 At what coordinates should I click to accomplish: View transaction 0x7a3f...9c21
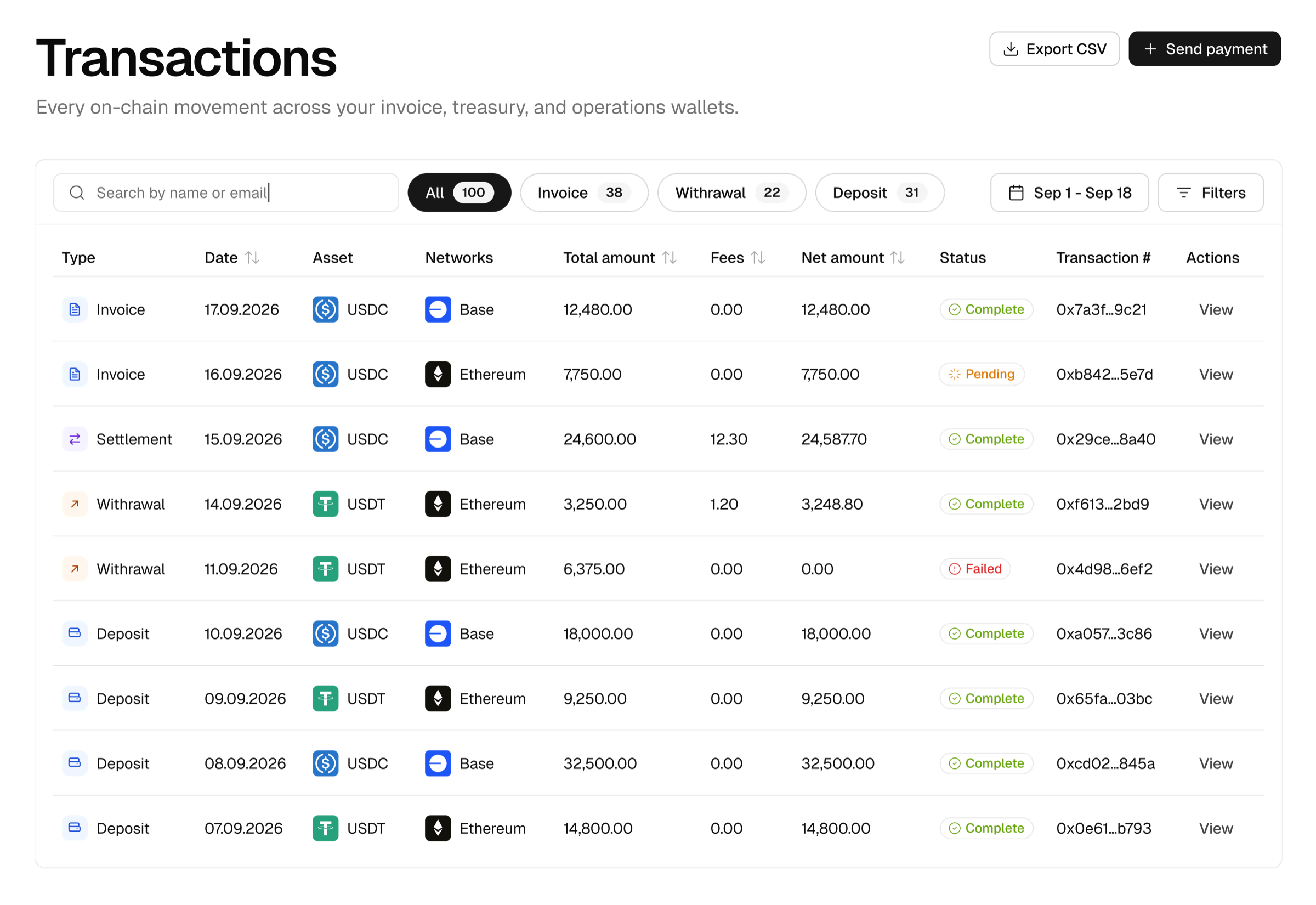coord(1216,309)
